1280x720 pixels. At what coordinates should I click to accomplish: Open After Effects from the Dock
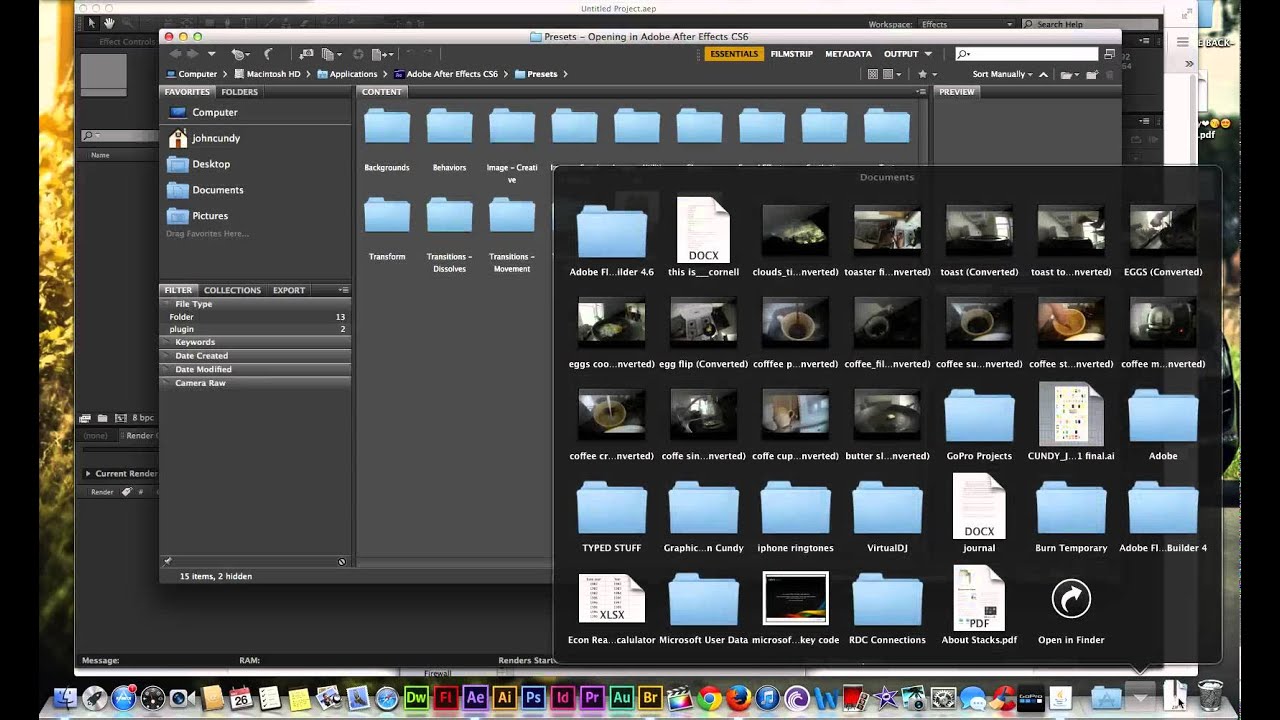coord(475,697)
